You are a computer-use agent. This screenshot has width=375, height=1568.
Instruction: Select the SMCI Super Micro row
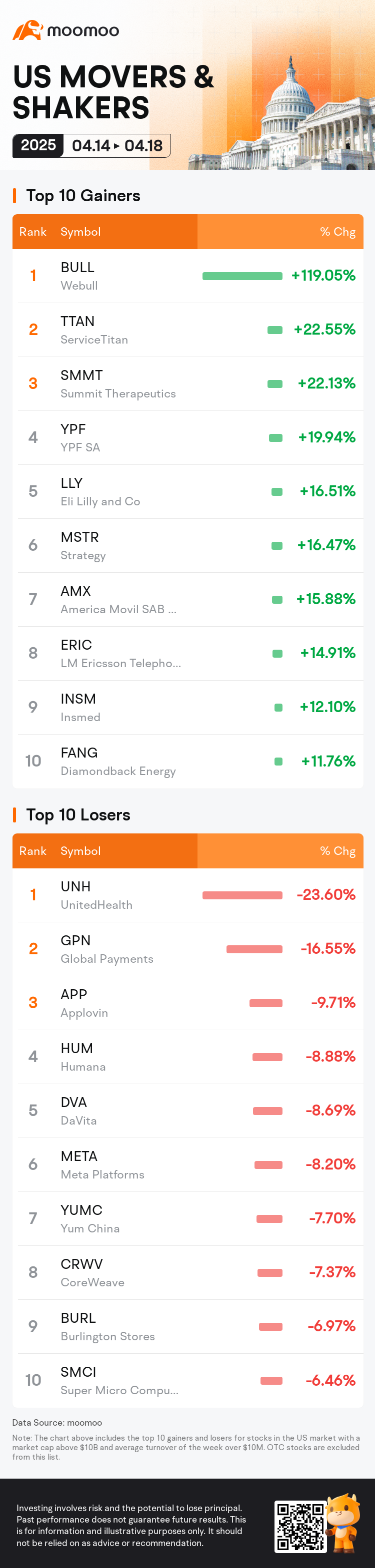point(188,1381)
